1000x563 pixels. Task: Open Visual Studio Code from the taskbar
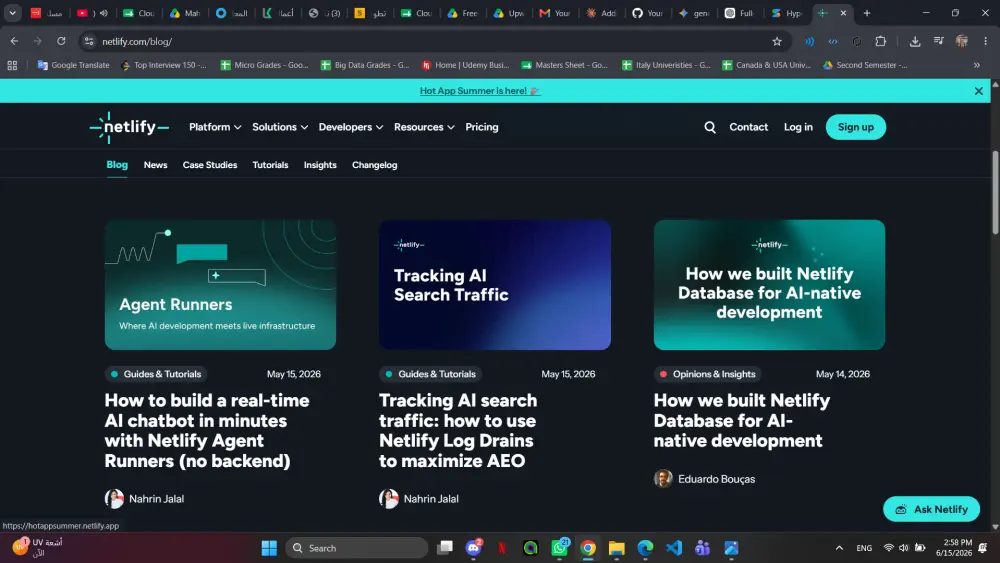coord(674,548)
